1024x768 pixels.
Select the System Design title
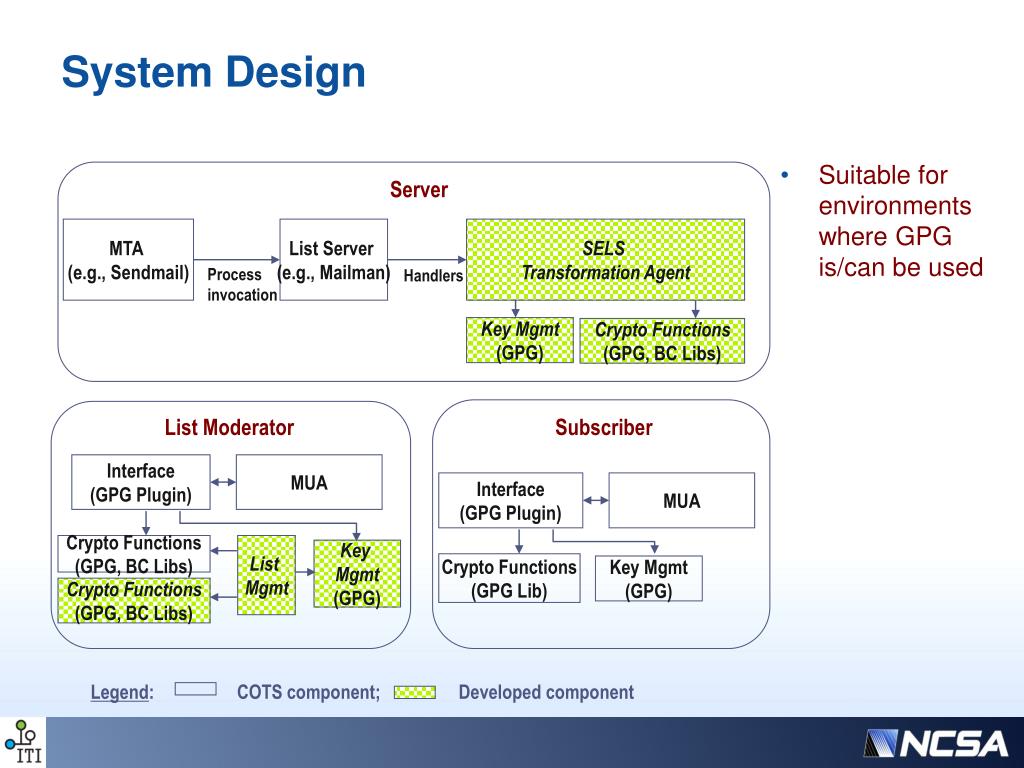(214, 72)
